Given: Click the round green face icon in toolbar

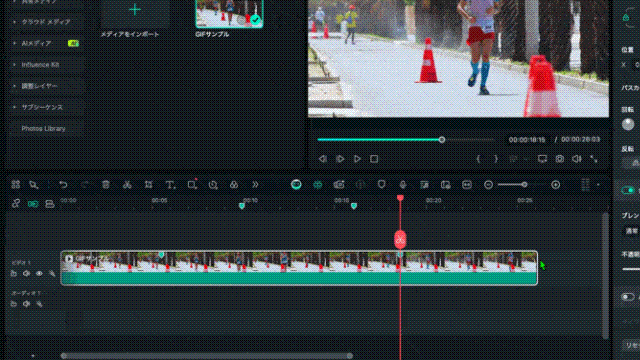Looking at the screenshot, I should point(296,184).
